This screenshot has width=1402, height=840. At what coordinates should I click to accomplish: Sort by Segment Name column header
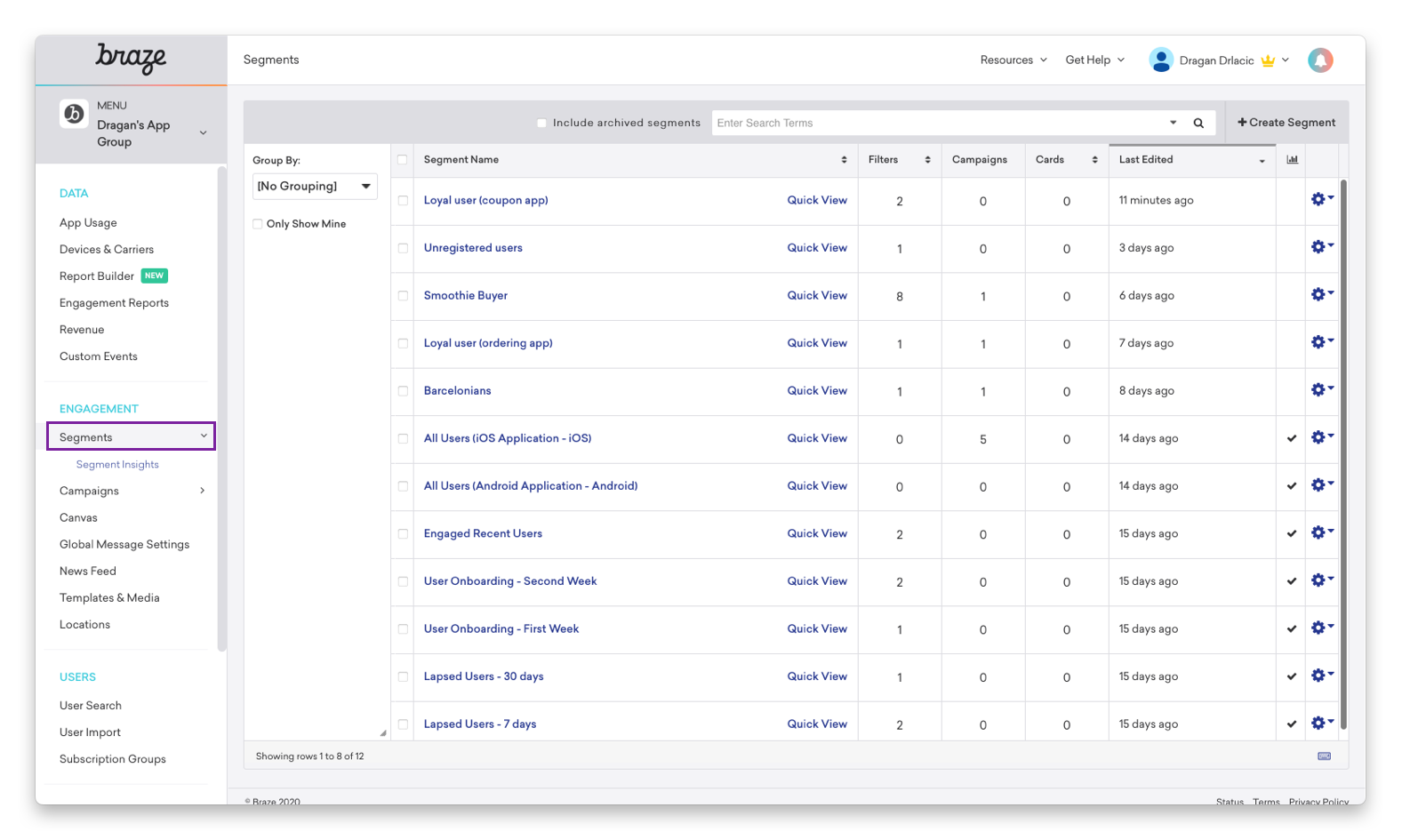(636, 160)
